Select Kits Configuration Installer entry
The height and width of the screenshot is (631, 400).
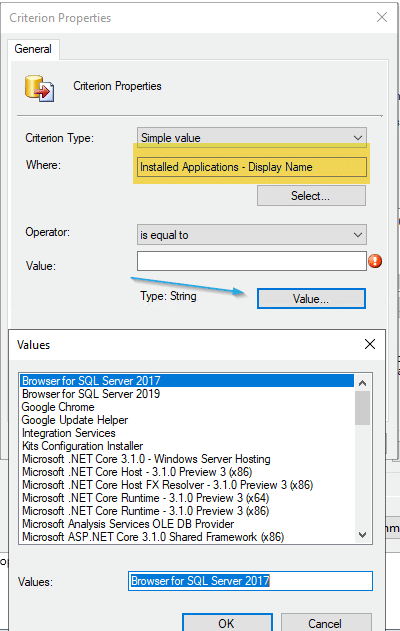pyautogui.click(x=187, y=446)
